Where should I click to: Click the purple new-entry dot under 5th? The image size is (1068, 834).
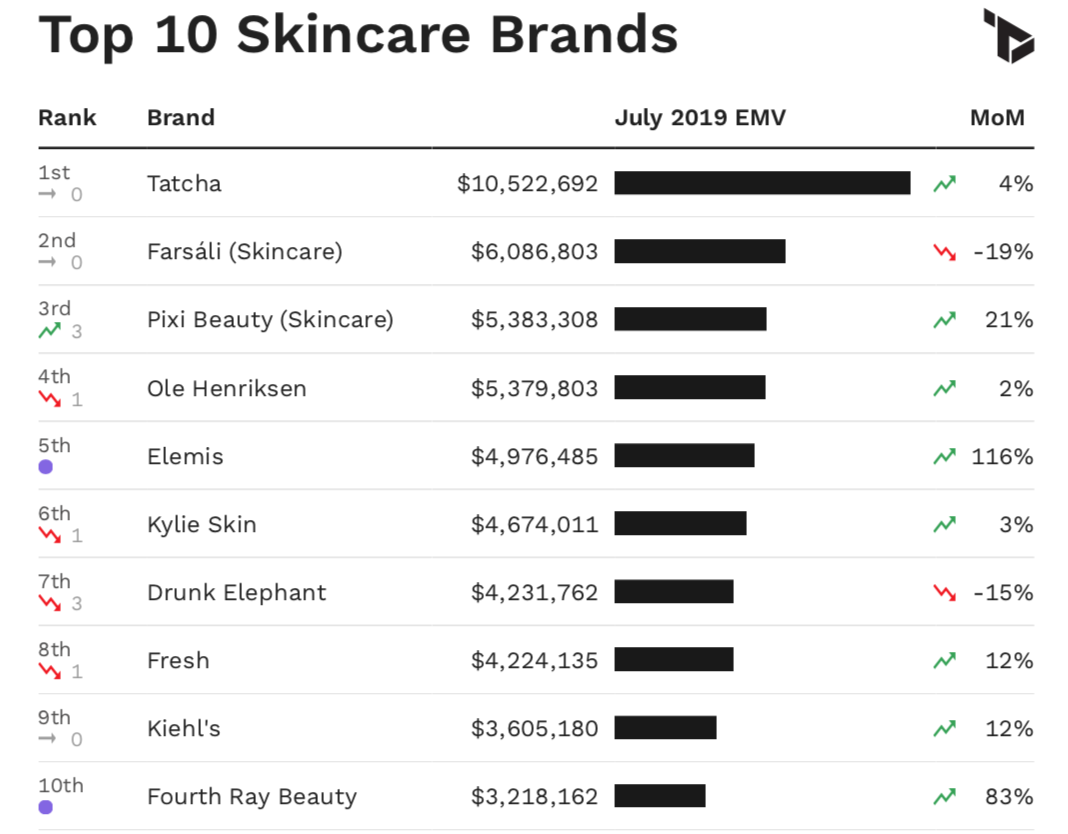45,467
